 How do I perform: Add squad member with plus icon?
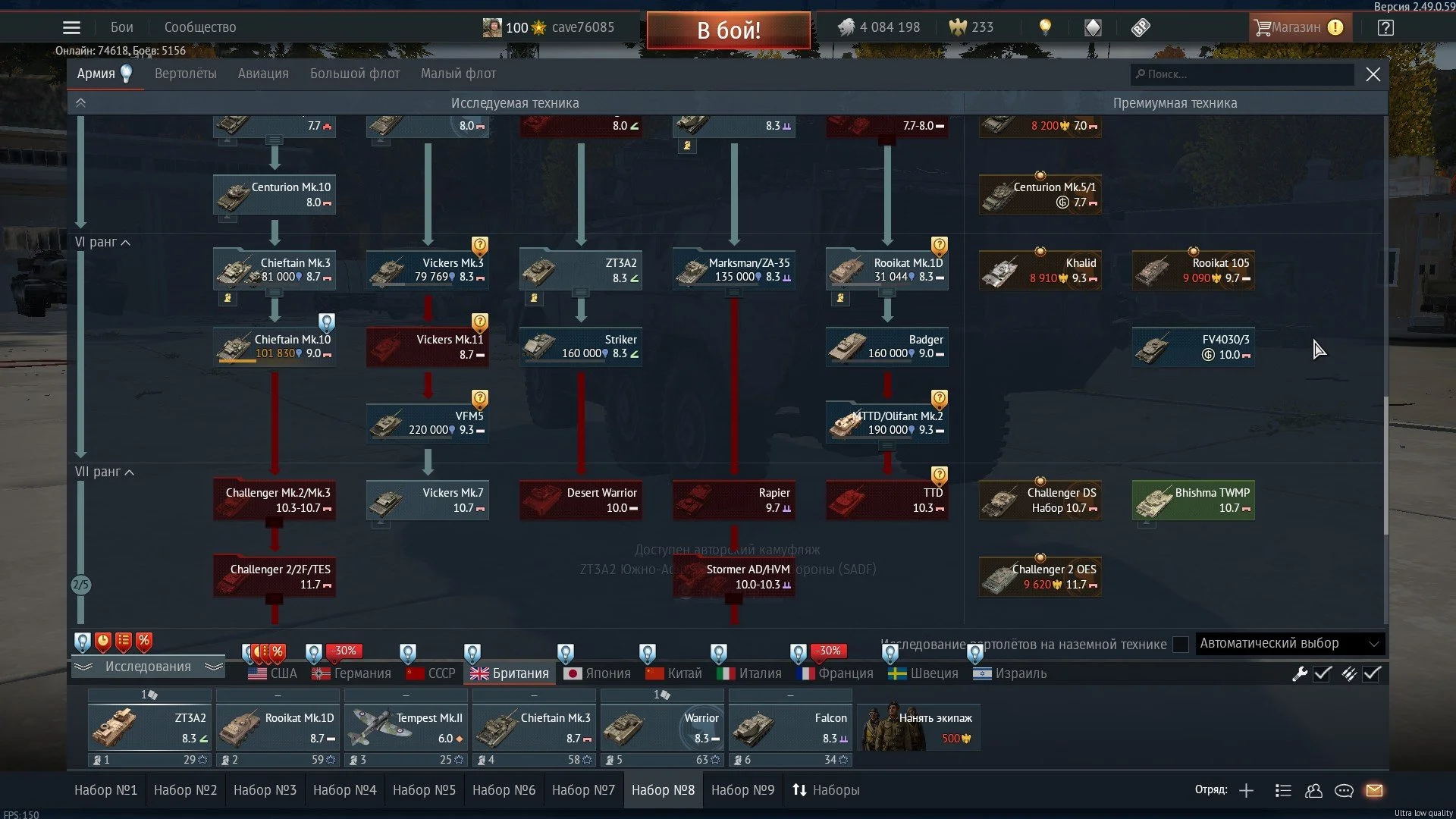point(1246,790)
